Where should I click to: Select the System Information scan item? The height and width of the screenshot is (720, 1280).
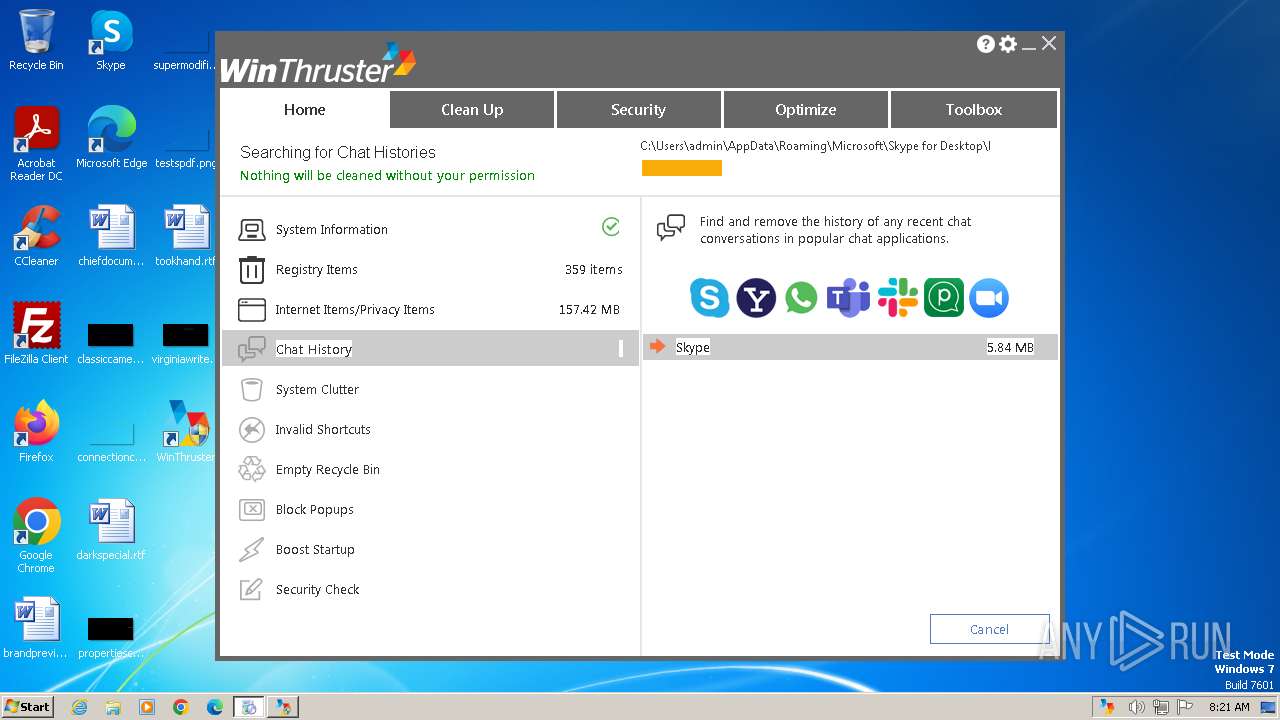[430, 229]
